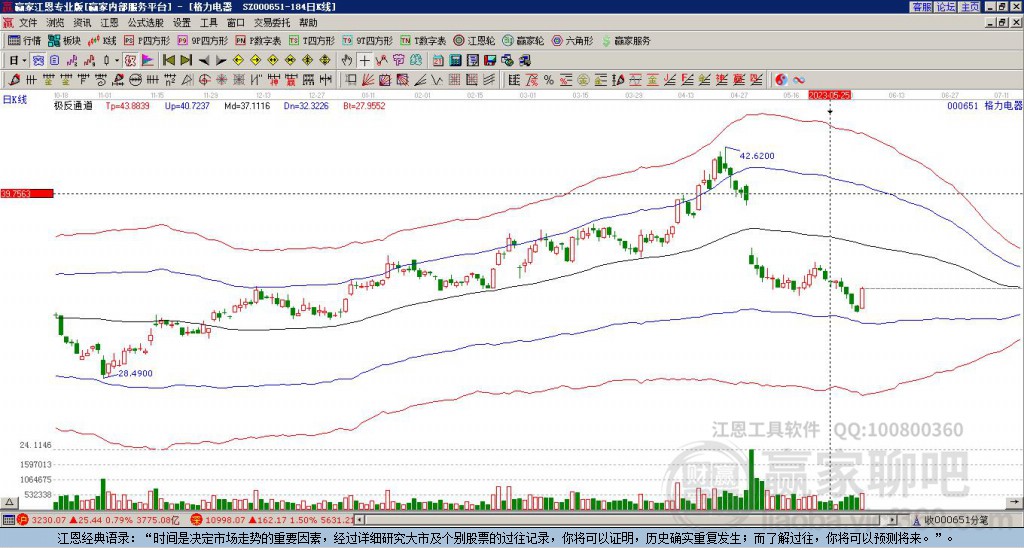This screenshot has width=1024, height=548.
Task: Click the 收000651分笔 status entry
Action: (x=957, y=520)
